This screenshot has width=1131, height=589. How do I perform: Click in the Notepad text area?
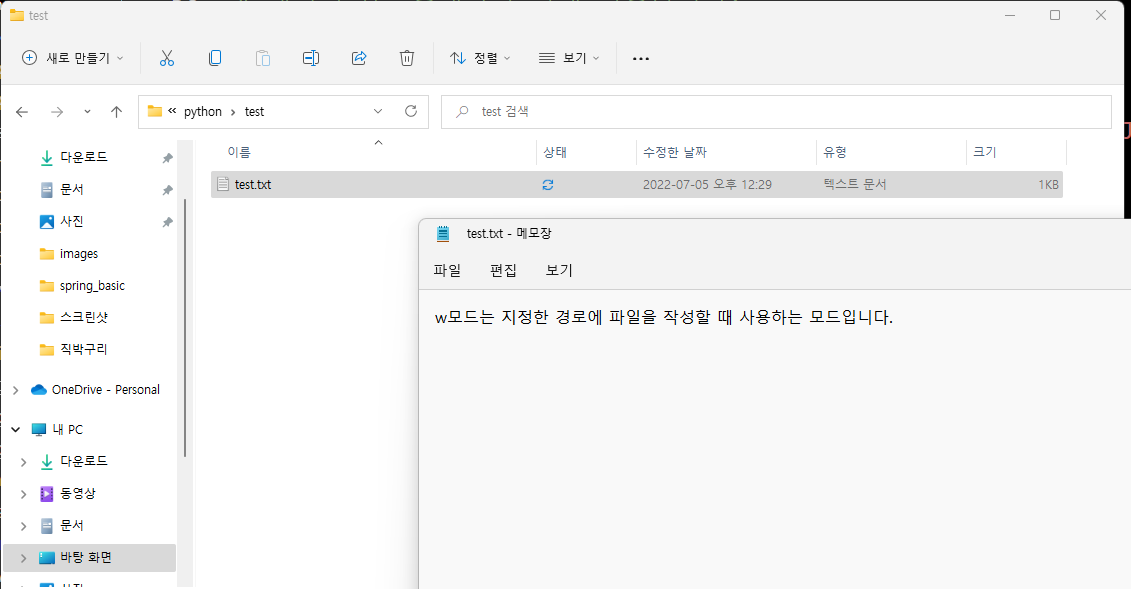click(775, 440)
